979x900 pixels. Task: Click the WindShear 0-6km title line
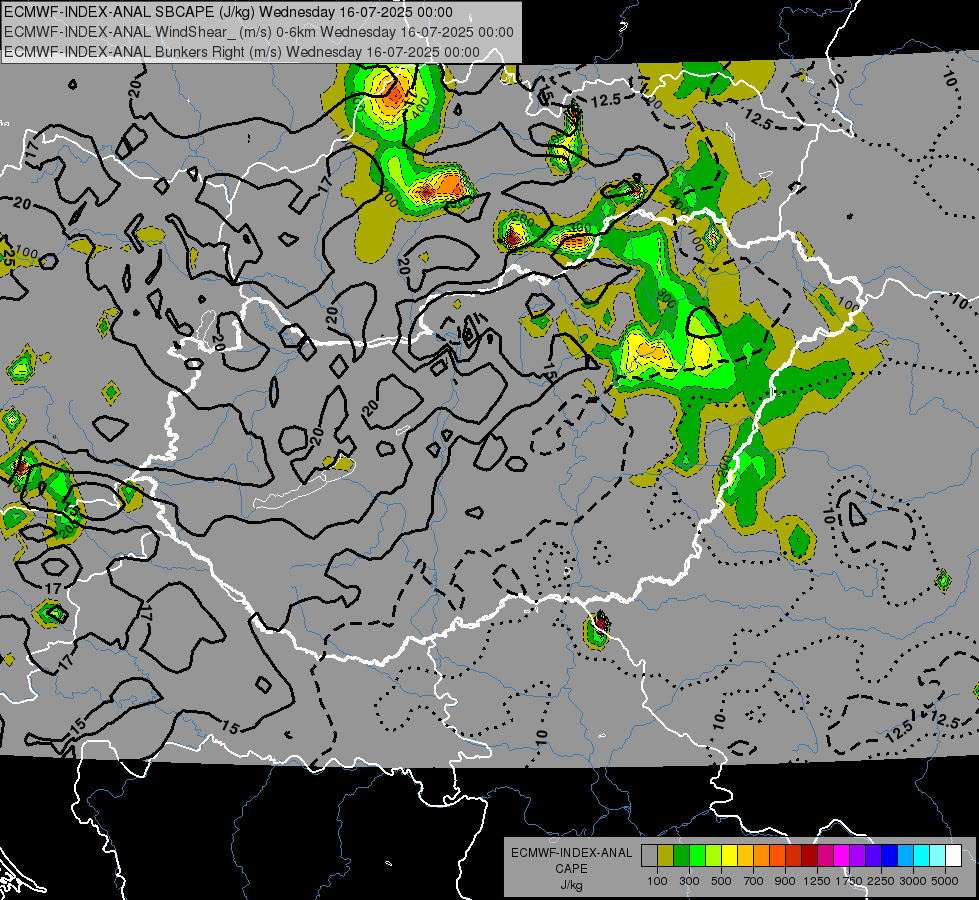pos(258,32)
